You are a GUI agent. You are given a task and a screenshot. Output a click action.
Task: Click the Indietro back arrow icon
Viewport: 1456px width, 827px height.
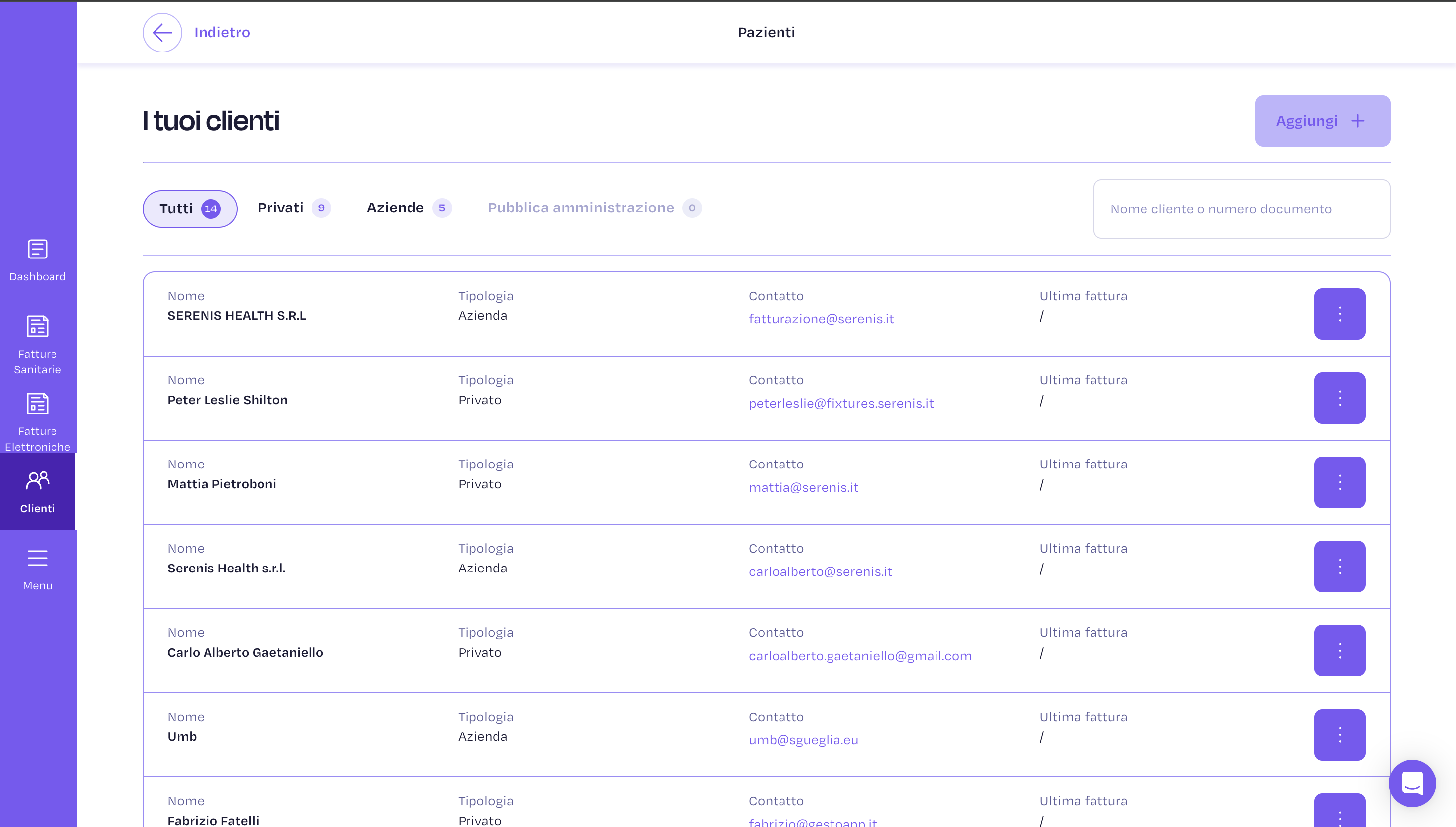[162, 32]
